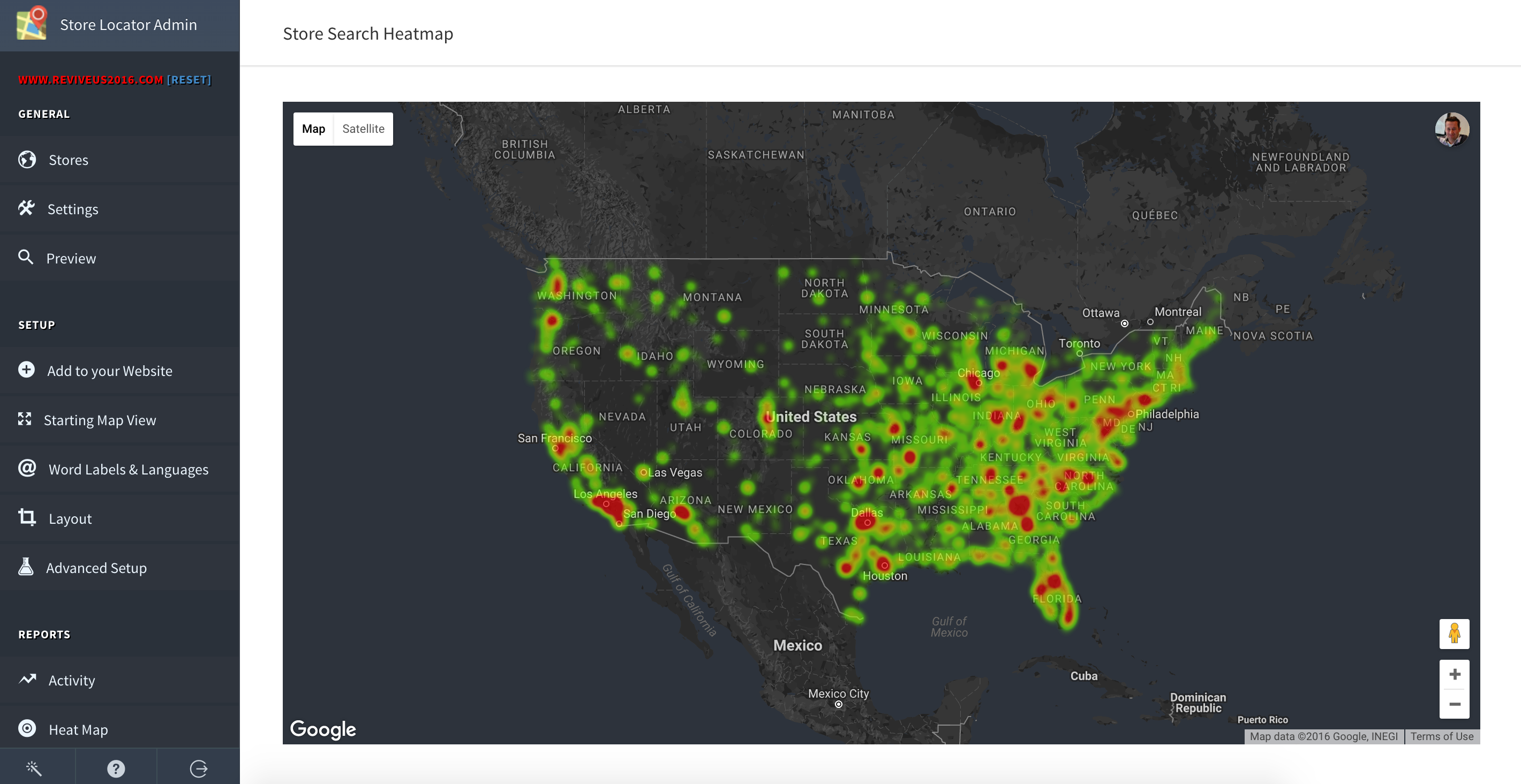
Task: Zoom in on the map with plus button
Action: [1454, 674]
